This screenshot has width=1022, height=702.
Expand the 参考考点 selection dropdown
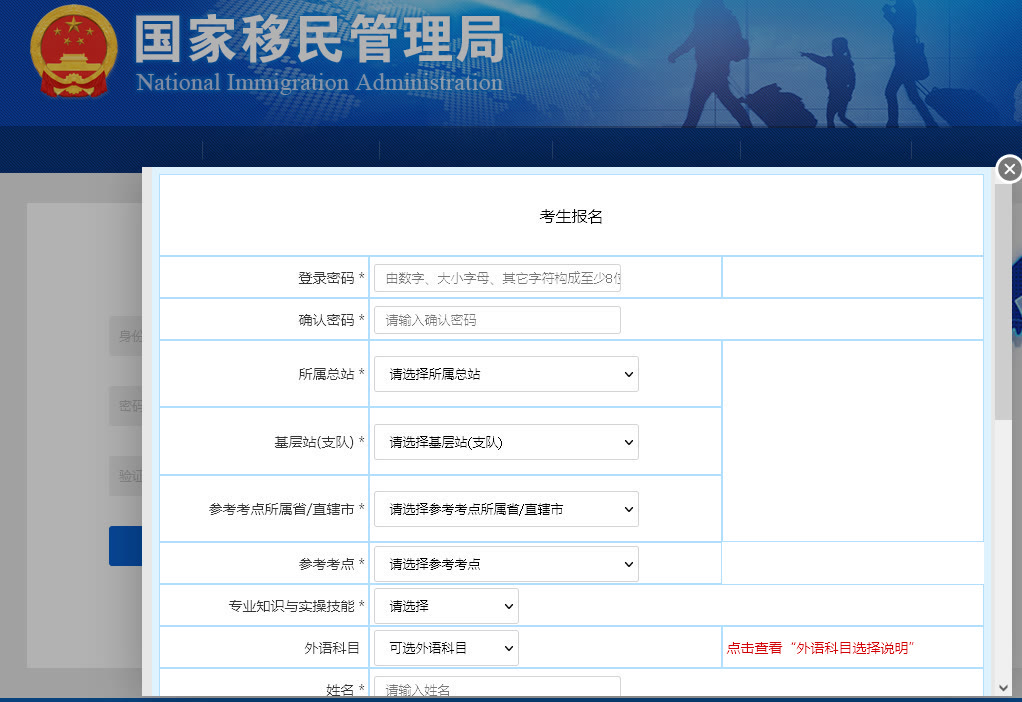tap(506, 564)
